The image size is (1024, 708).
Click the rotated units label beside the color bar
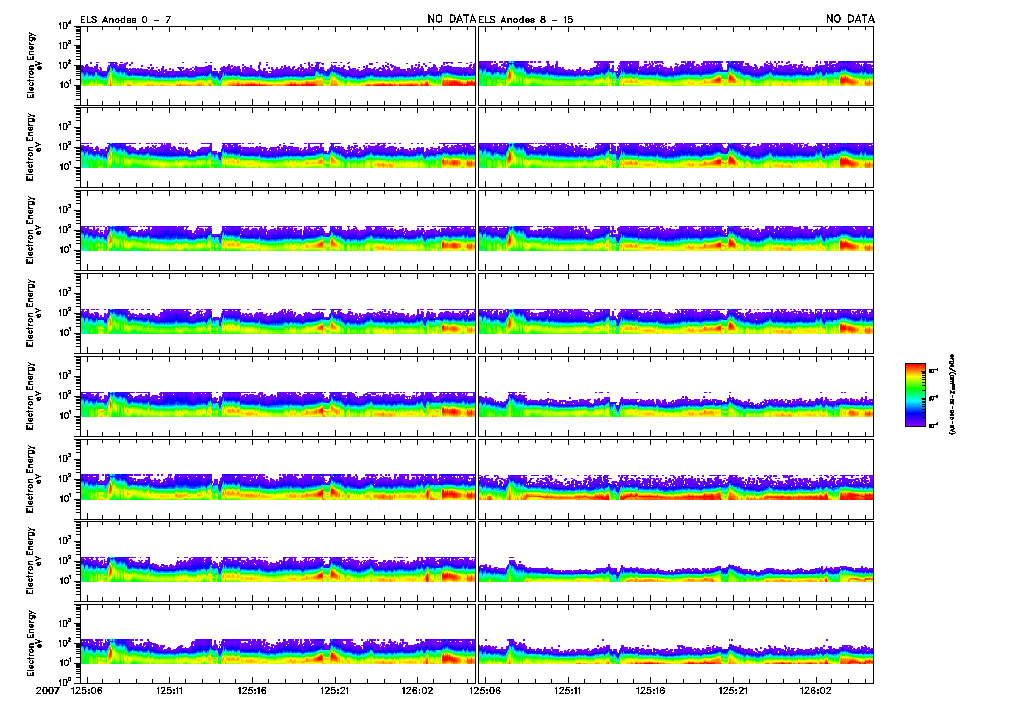(x=951, y=394)
